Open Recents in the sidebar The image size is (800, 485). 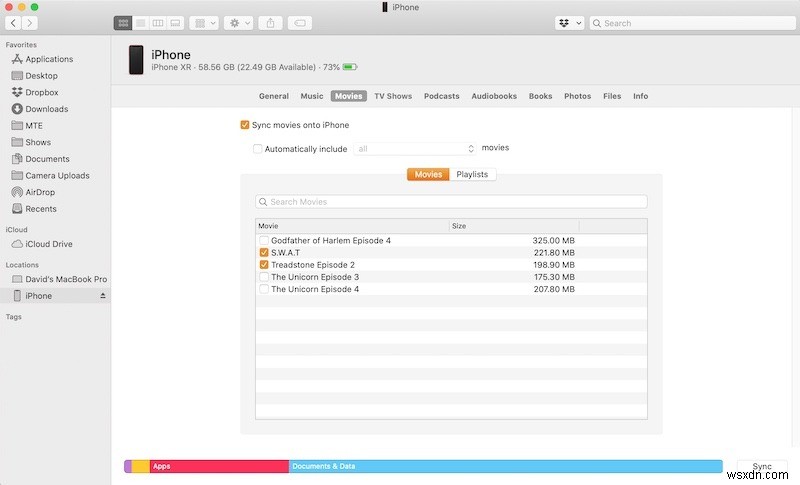[41, 209]
